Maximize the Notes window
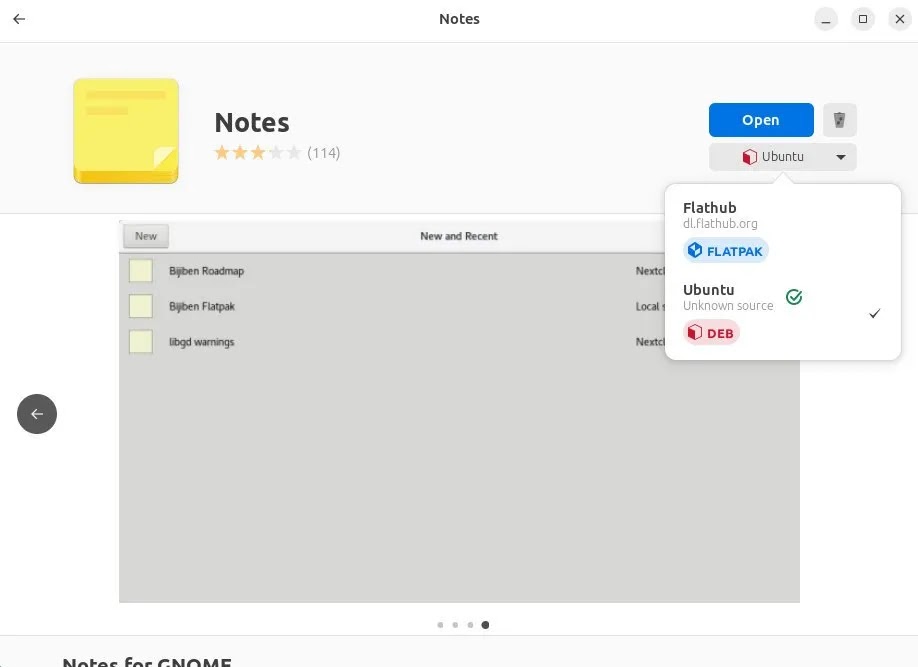Viewport: 918px width, 667px height. pos(862,19)
